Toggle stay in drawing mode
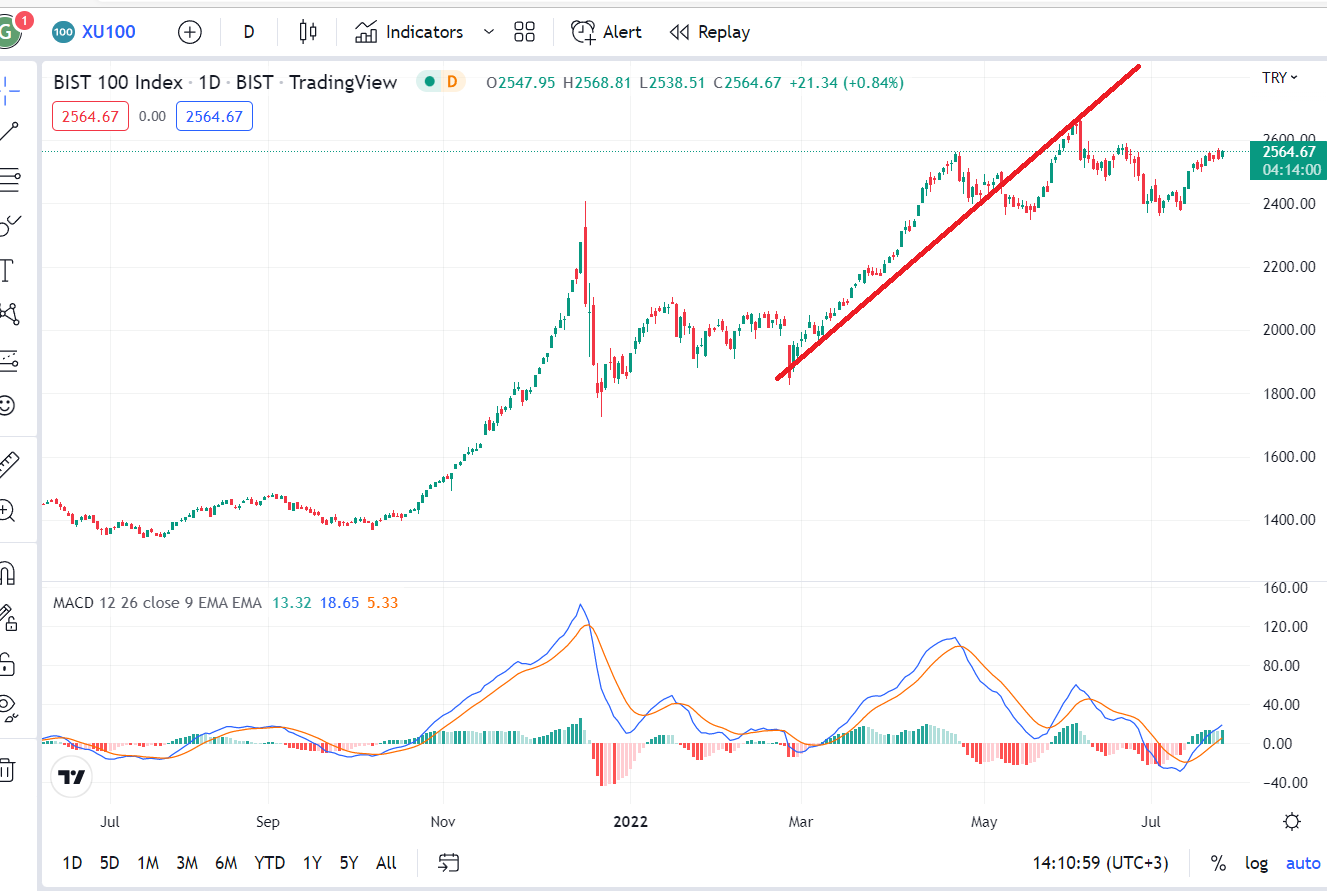The height and width of the screenshot is (891, 1327). pos(8,618)
